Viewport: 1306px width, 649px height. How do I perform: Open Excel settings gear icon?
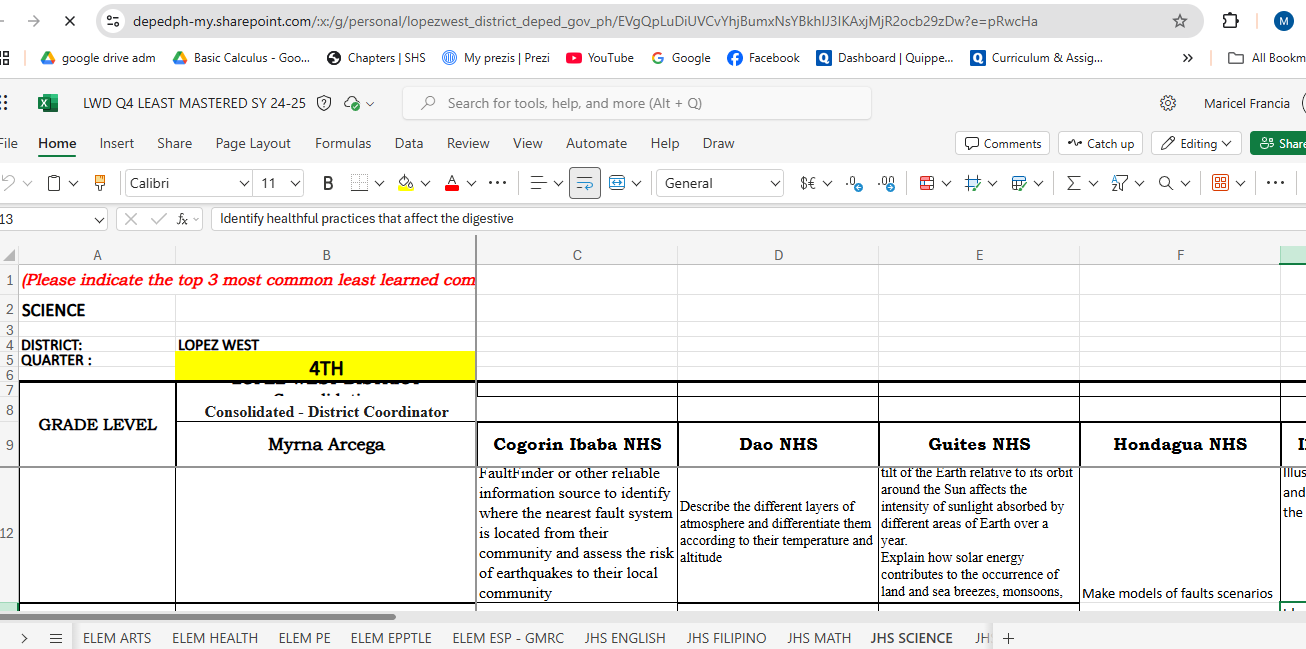(x=1167, y=103)
